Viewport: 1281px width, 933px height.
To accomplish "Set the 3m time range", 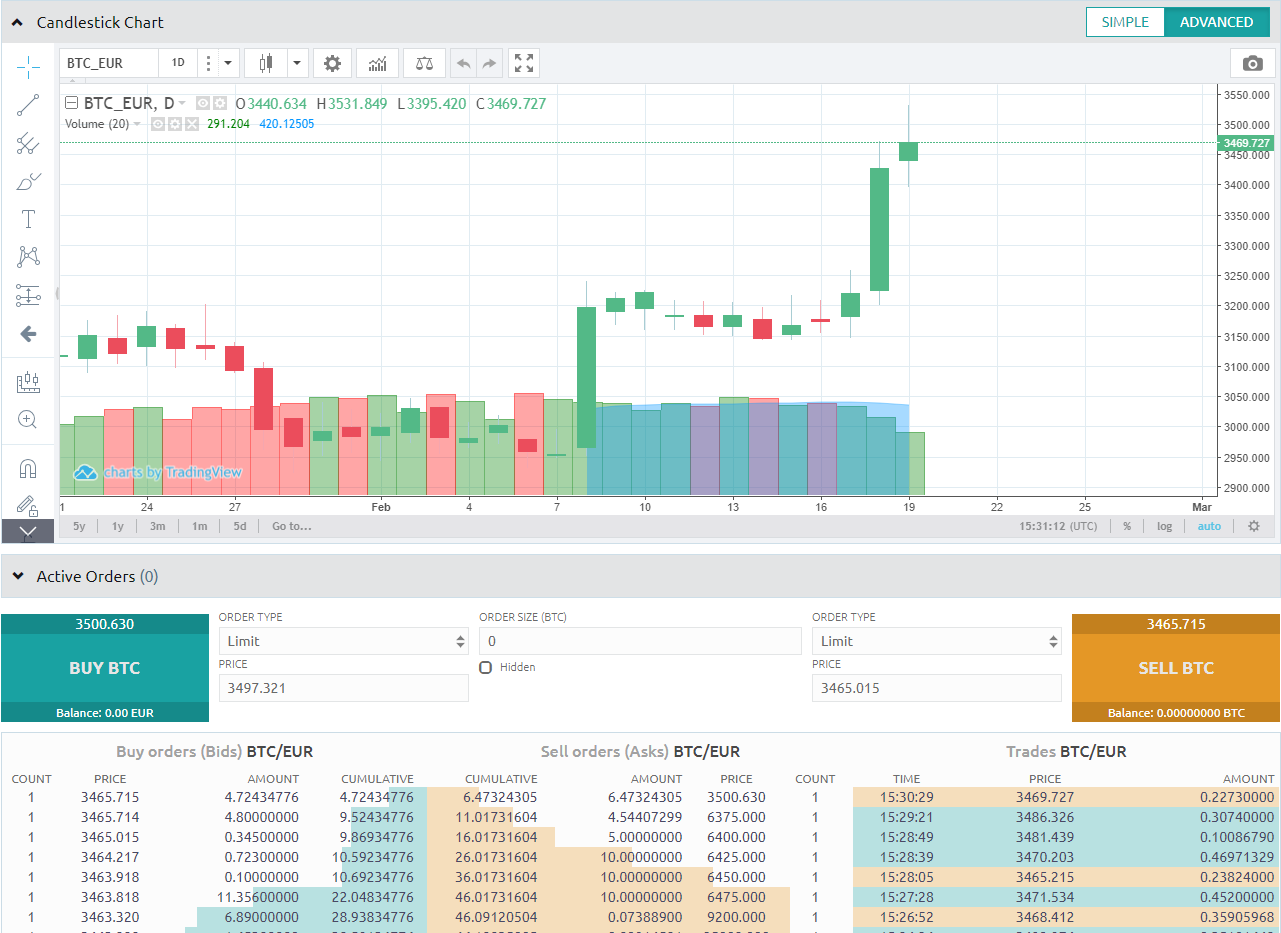I will click(x=158, y=526).
